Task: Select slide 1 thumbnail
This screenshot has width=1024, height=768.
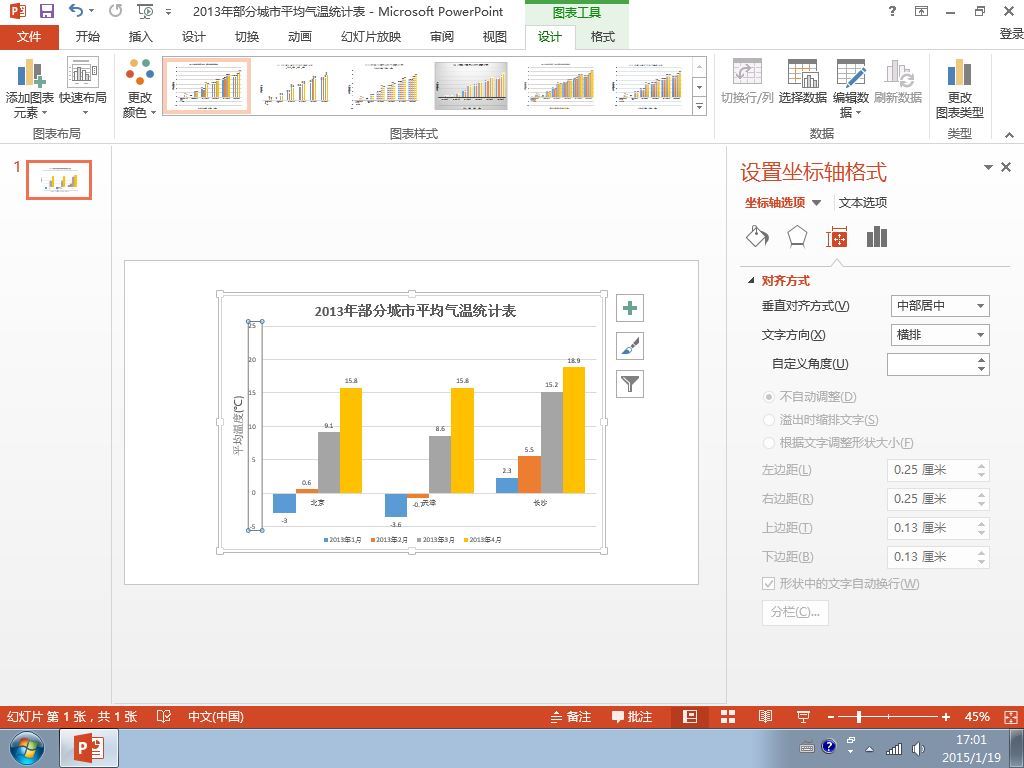Action: 59,180
